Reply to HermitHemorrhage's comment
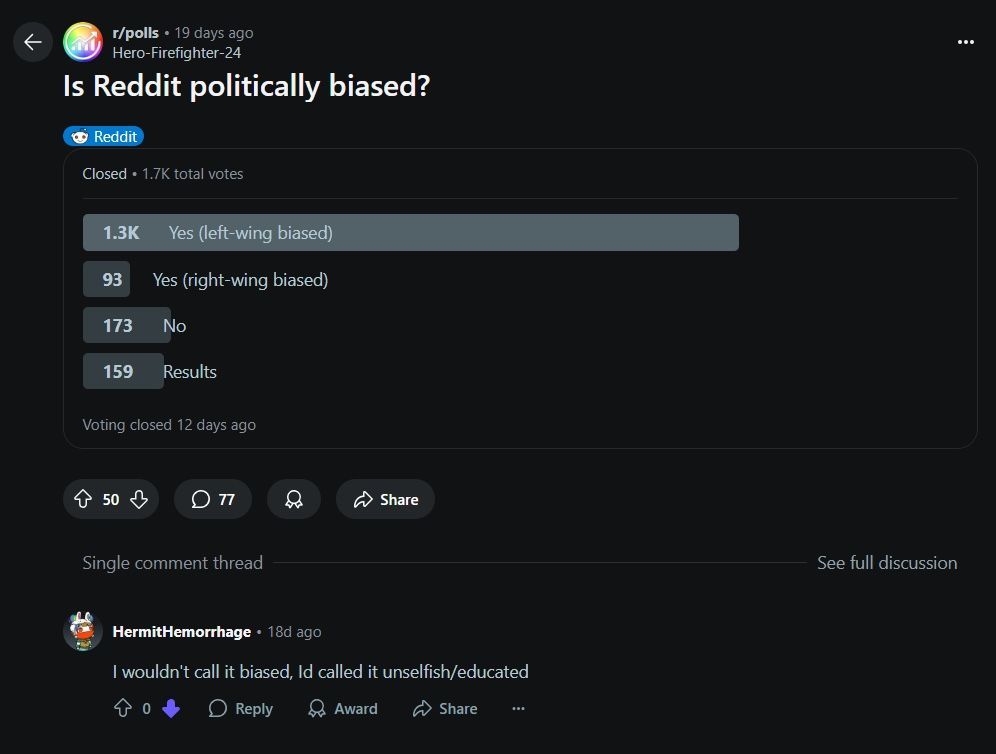 click(x=241, y=708)
